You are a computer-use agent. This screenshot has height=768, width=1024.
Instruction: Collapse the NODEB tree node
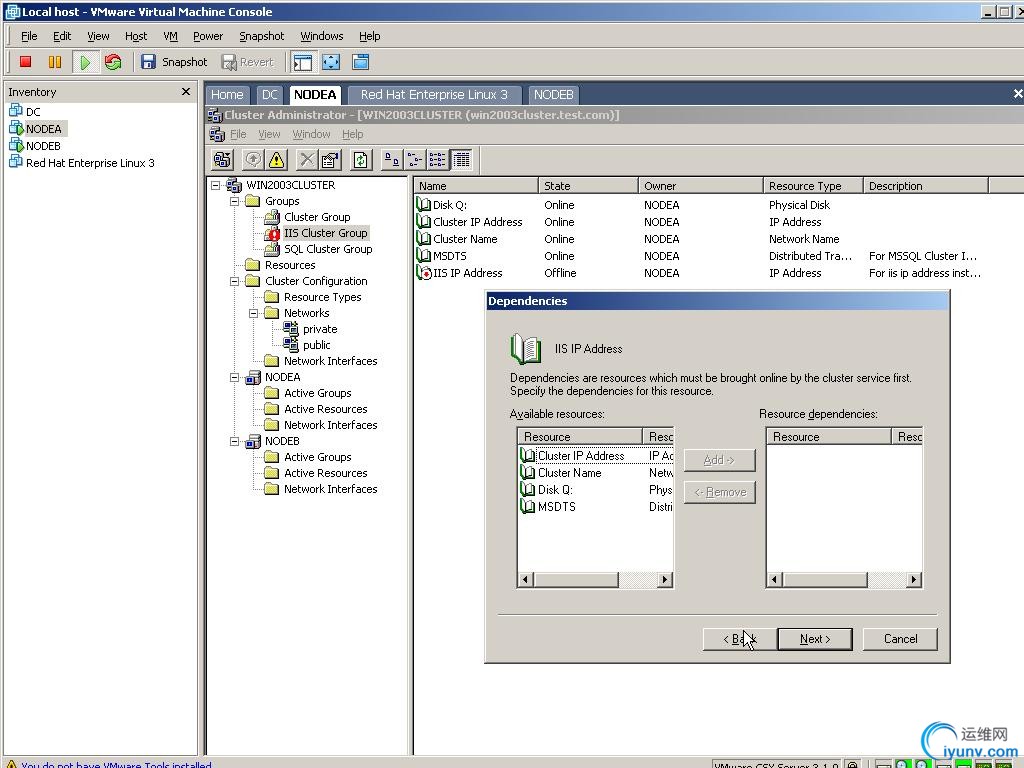(234, 441)
